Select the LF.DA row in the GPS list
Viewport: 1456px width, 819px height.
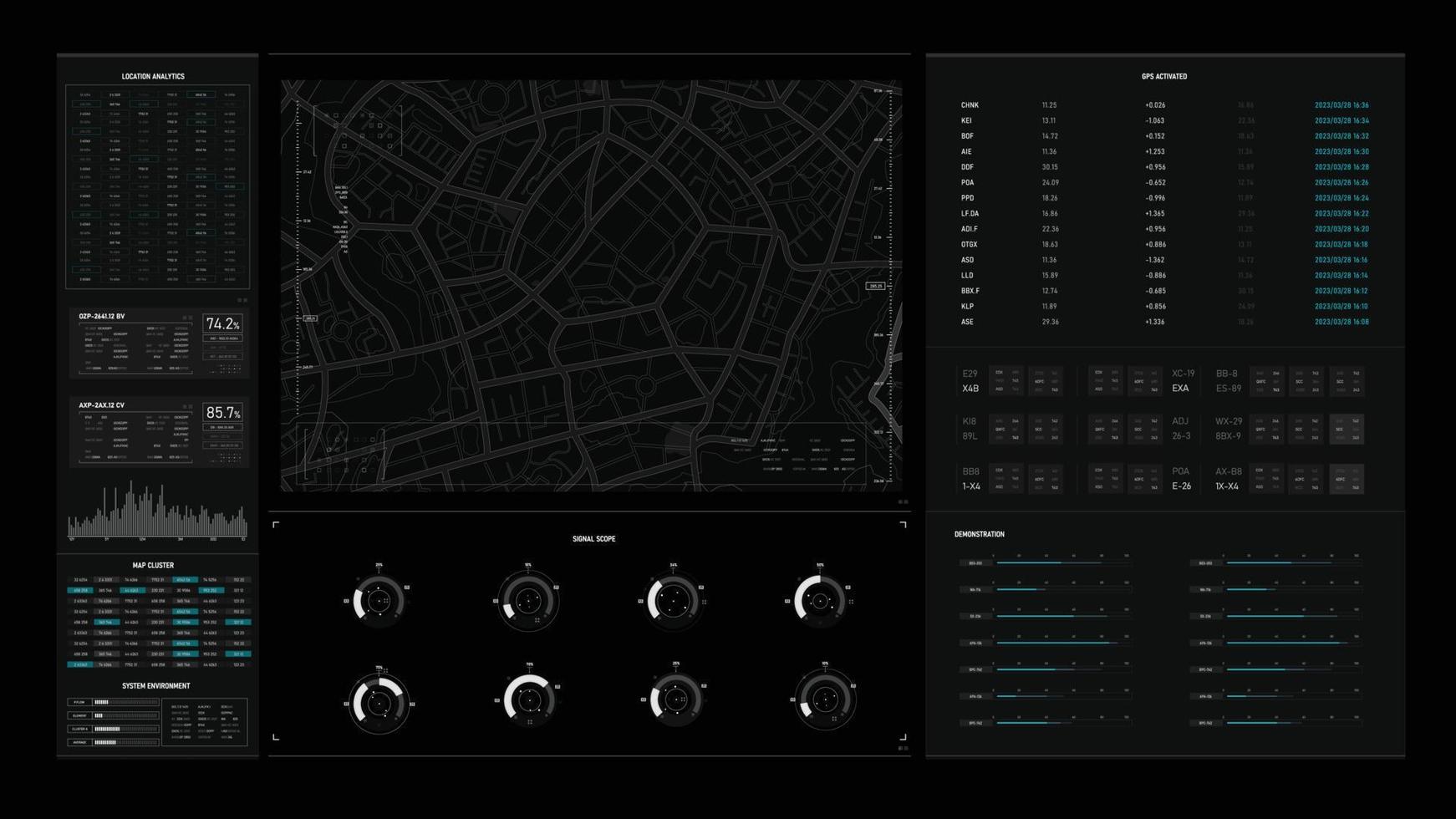[x=1164, y=214]
